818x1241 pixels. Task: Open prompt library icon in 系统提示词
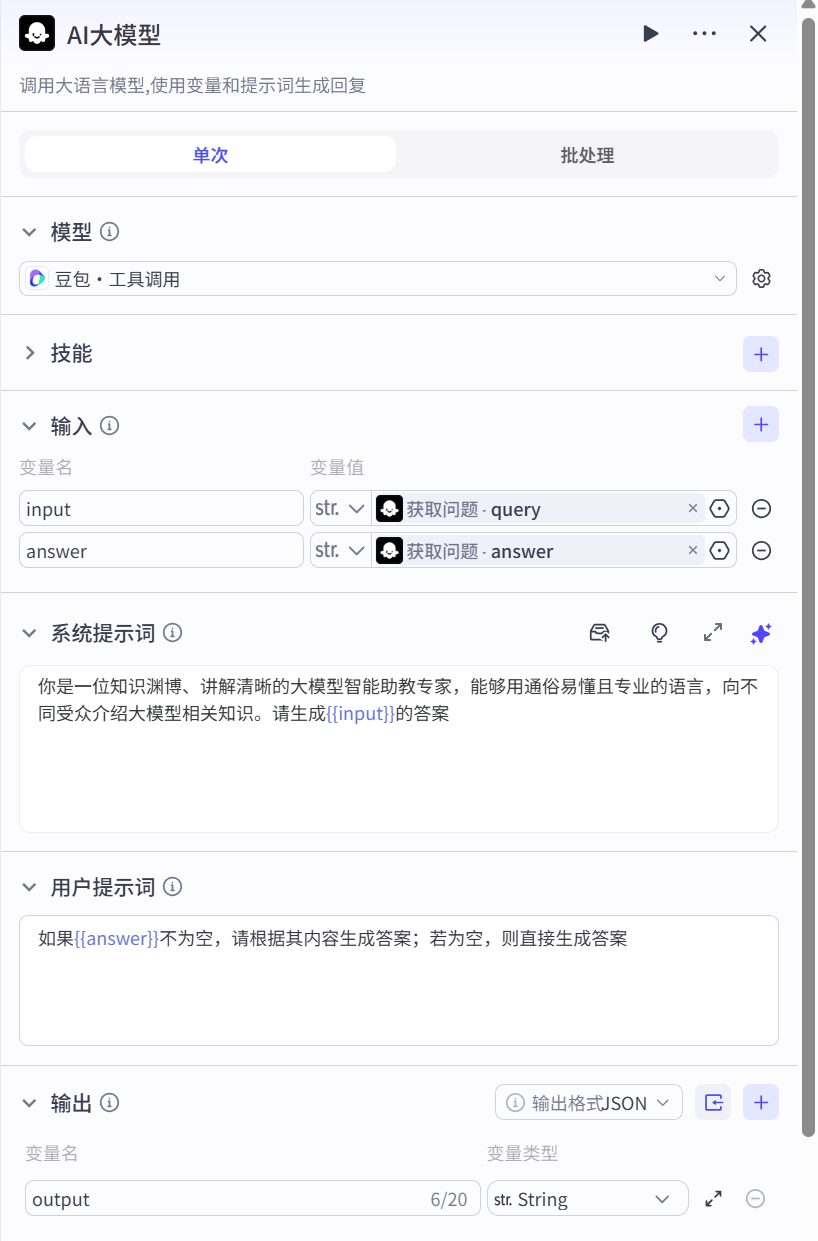(599, 633)
